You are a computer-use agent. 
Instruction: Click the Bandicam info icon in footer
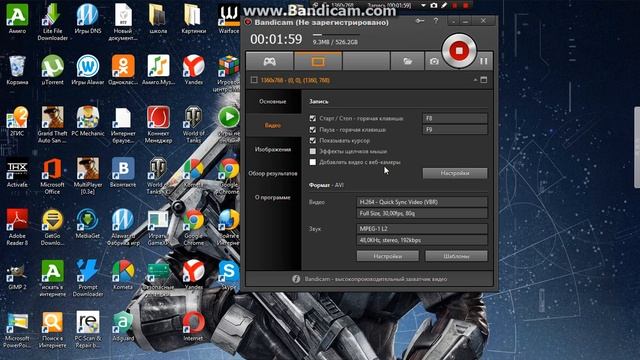296,279
